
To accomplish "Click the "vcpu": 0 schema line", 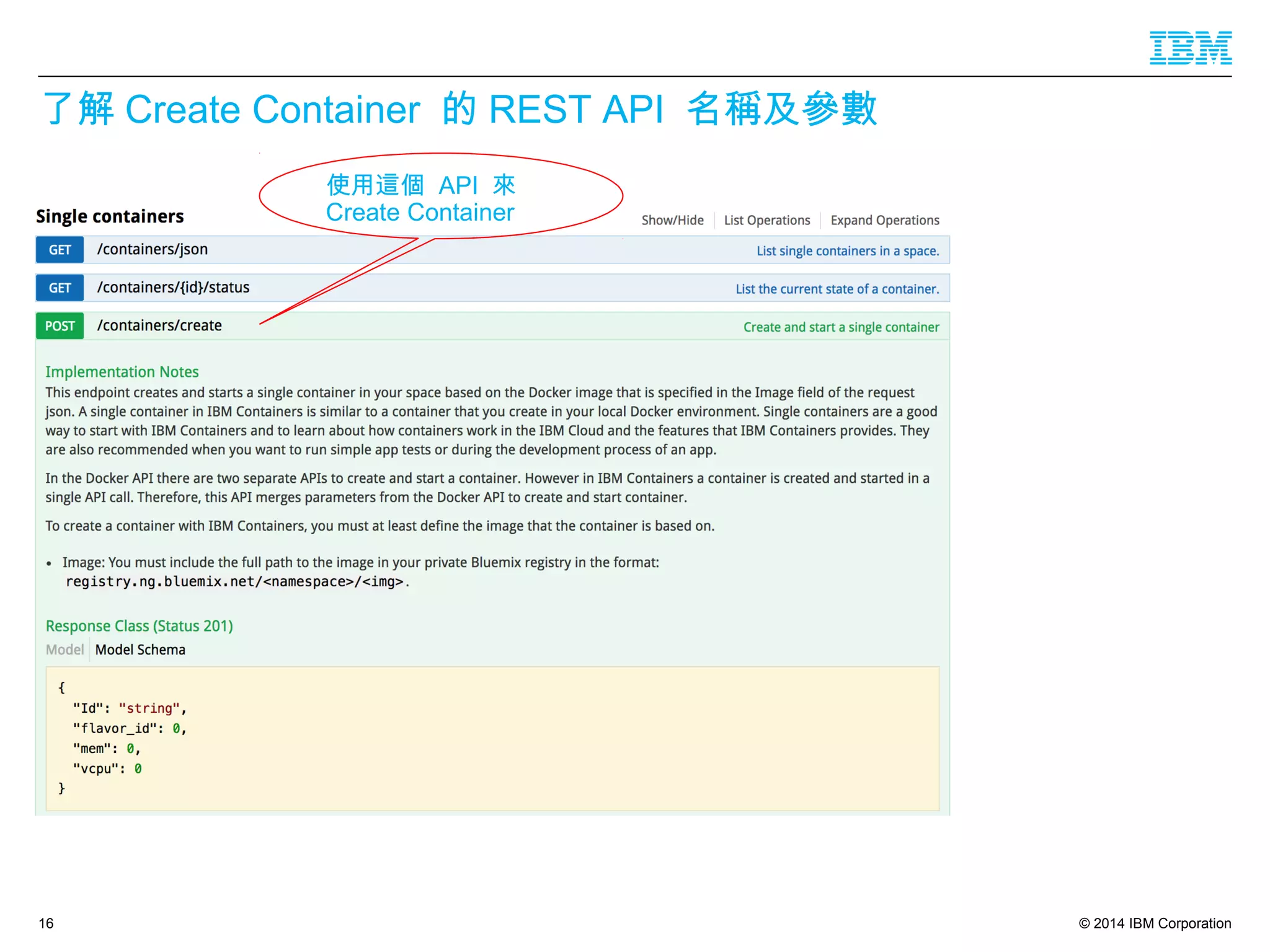I will pyautogui.click(x=107, y=769).
